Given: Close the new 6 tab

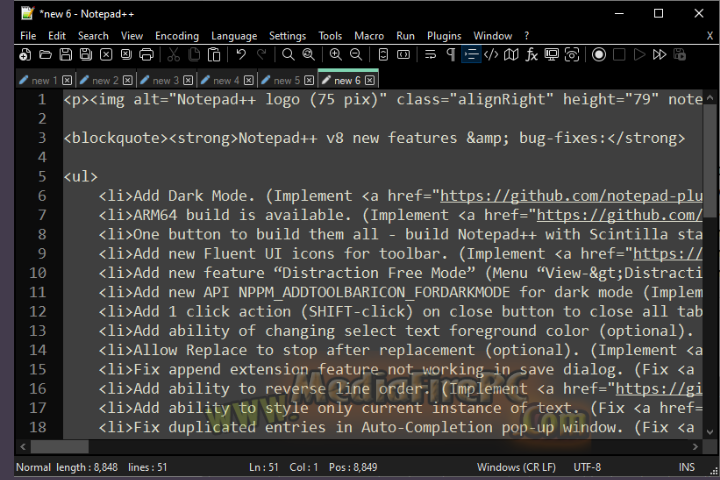Looking at the screenshot, I should 370,80.
